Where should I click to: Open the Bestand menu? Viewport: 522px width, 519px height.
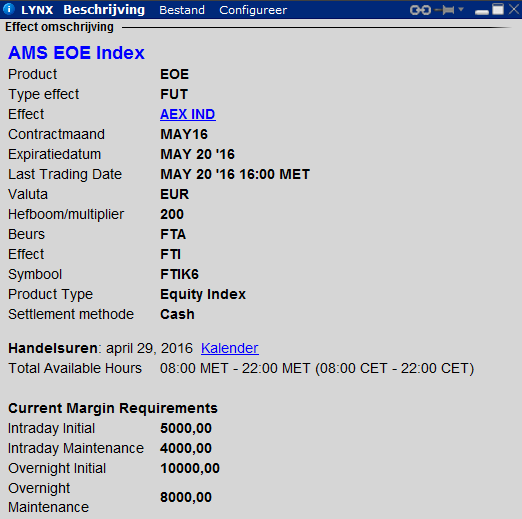coord(182,10)
